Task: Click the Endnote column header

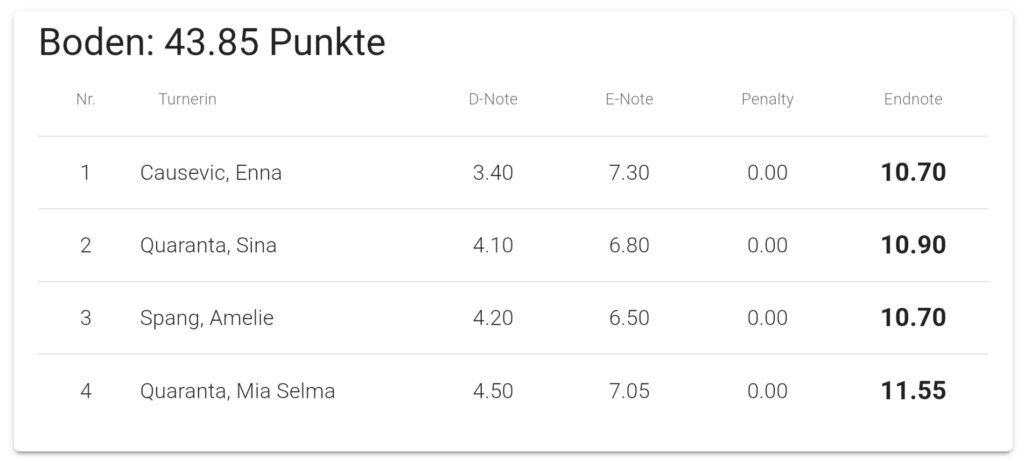Action: pyautogui.click(x=913, y=99)
